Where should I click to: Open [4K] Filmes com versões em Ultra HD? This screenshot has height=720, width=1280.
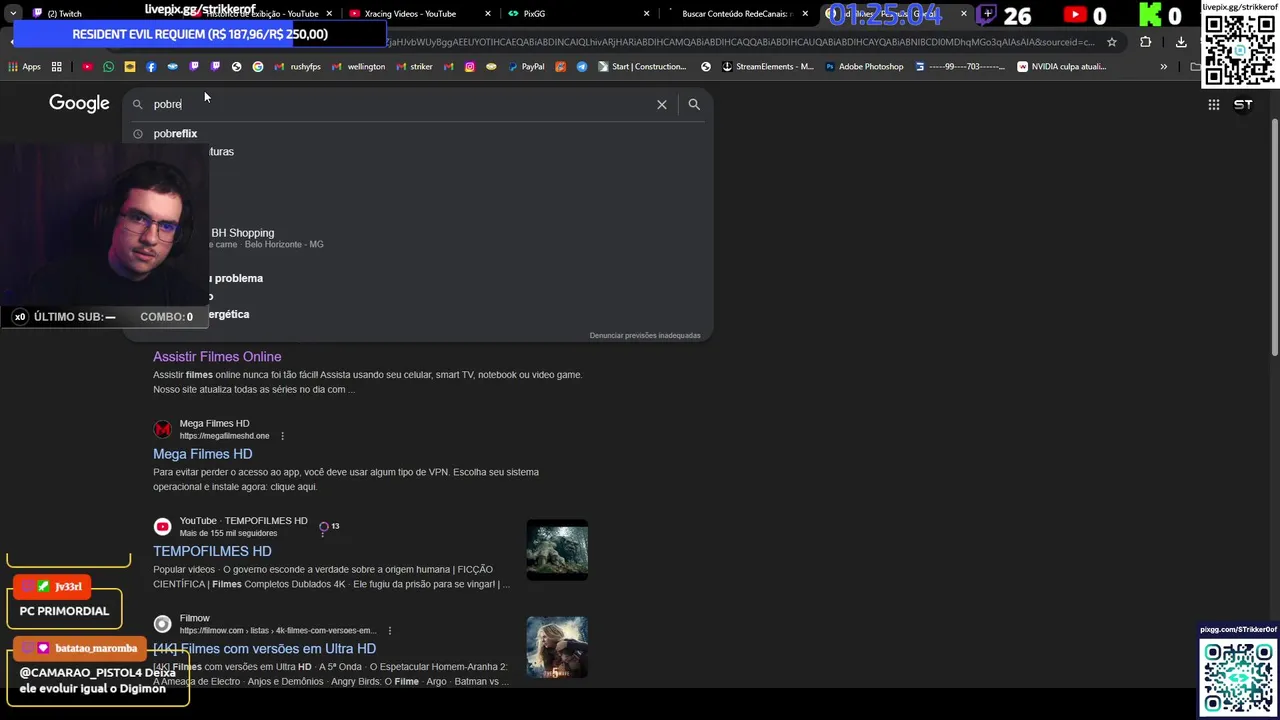click(264, 649)
